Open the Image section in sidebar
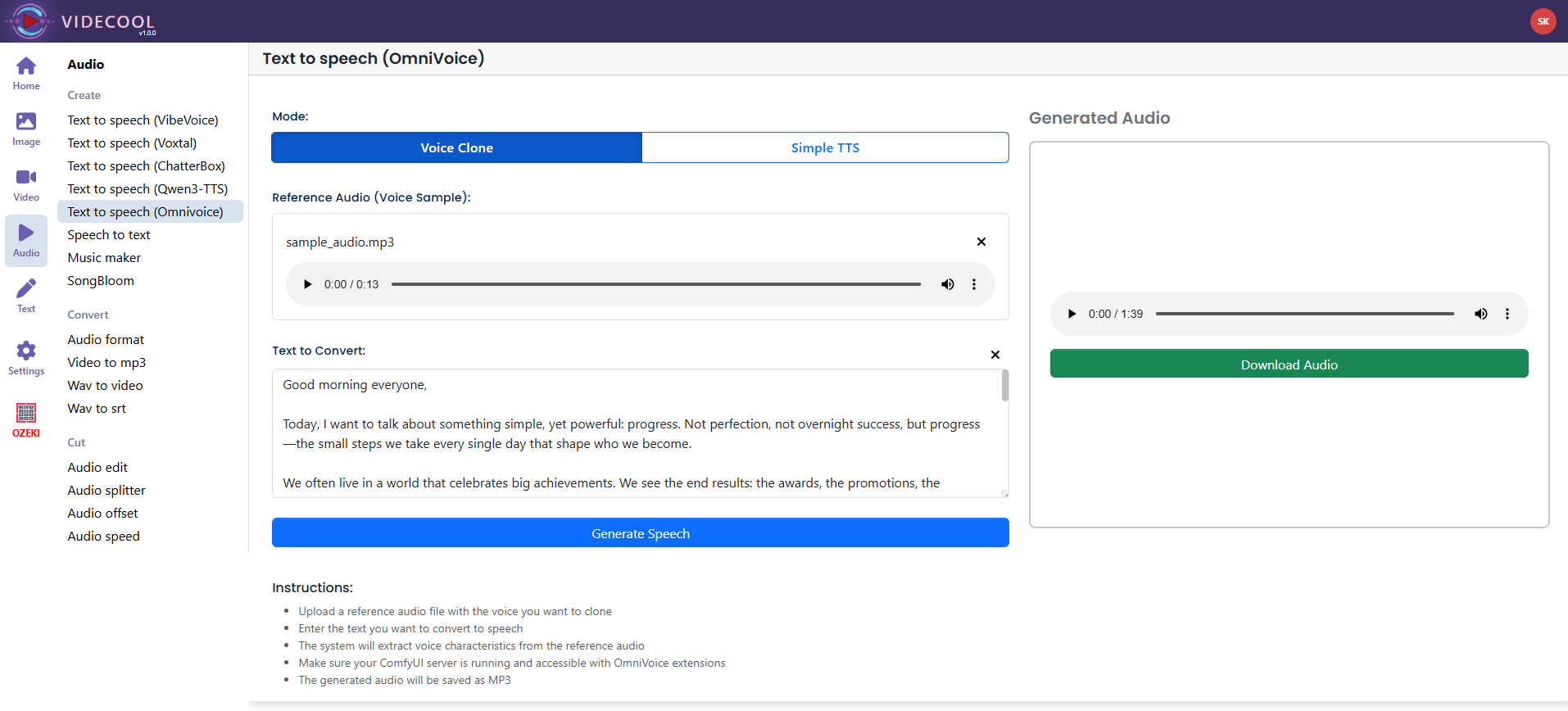1568x711 pixels. [26, 129]
